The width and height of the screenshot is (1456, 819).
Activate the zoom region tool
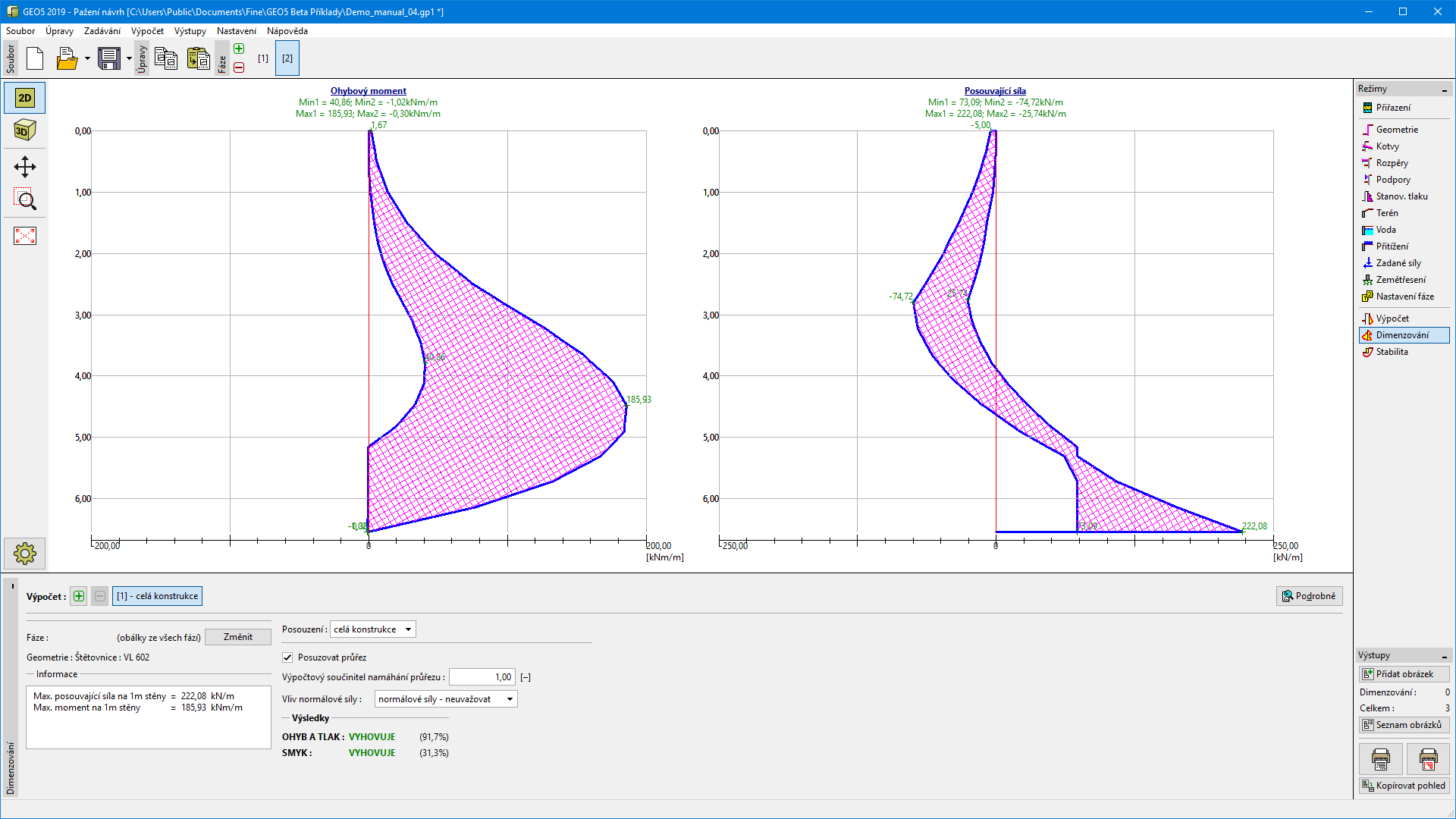(25, 199)
